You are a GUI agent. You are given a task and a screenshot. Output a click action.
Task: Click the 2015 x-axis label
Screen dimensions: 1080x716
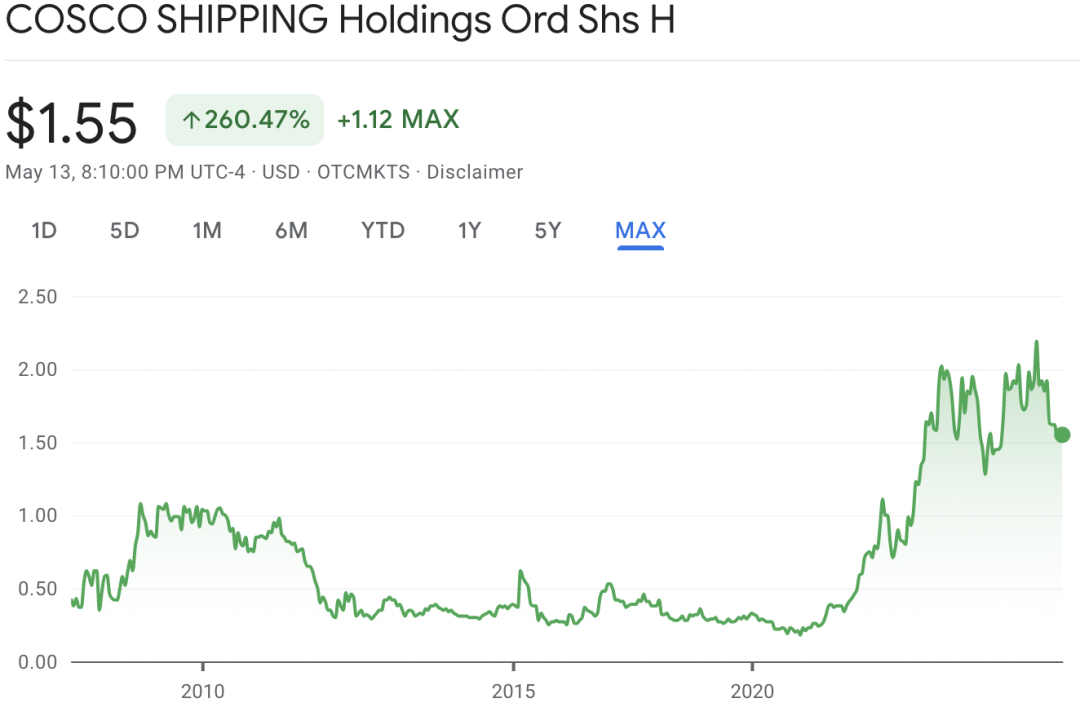click(x=512, y=691)
